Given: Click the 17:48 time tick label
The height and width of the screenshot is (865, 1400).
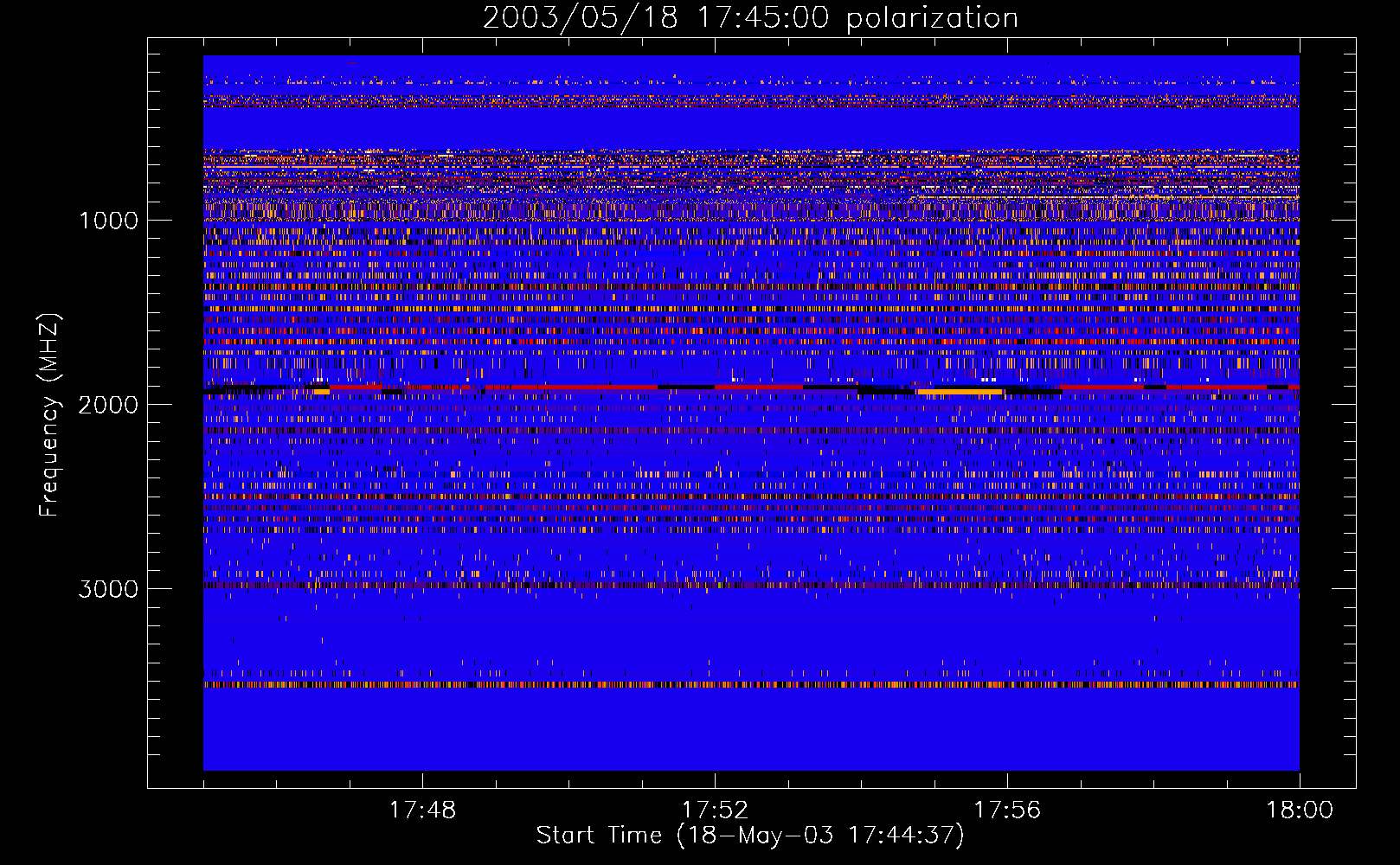Looking at the screenshot, I should (422, 810).
